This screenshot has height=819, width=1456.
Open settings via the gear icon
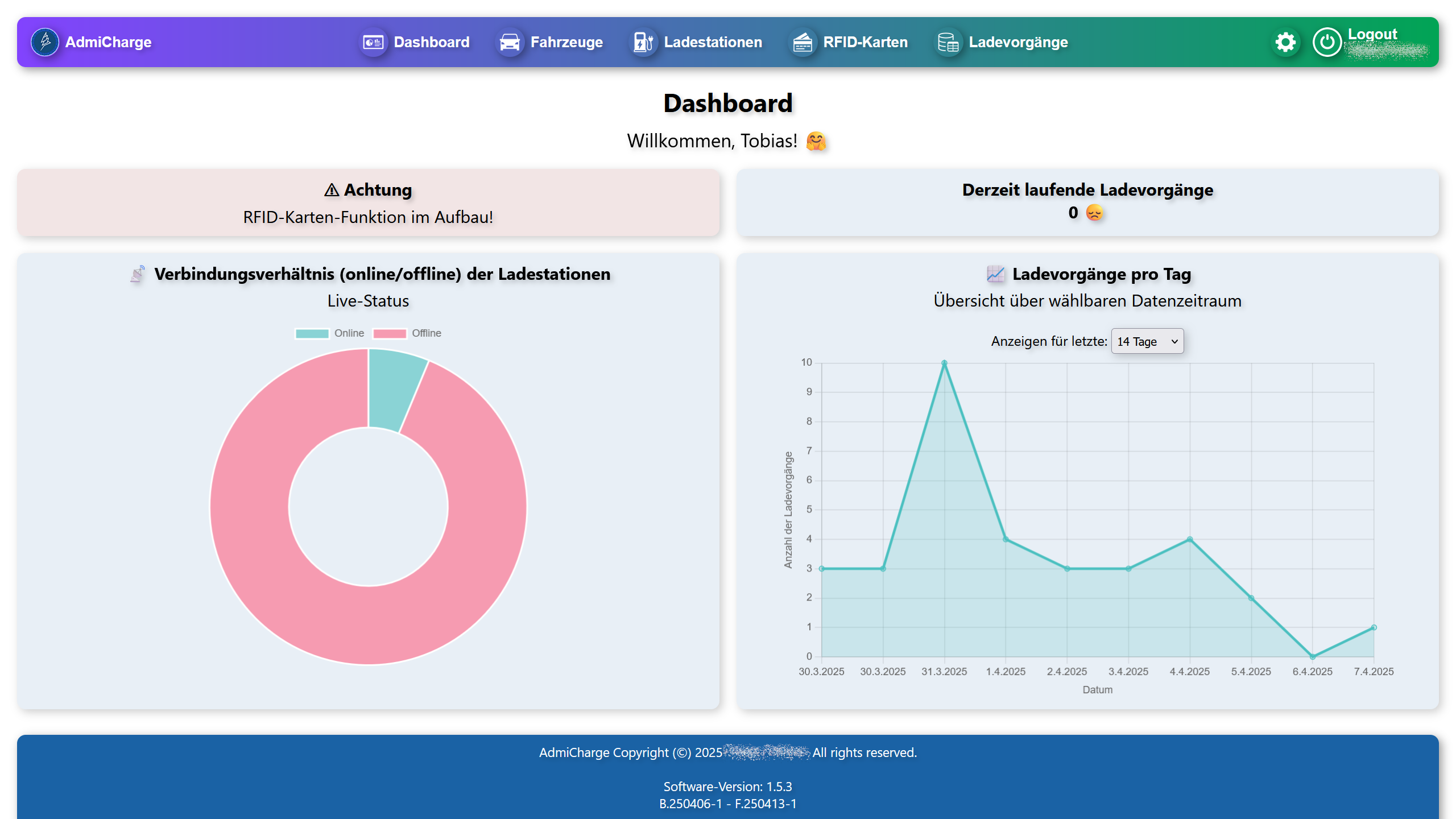tap(1285, 42)
